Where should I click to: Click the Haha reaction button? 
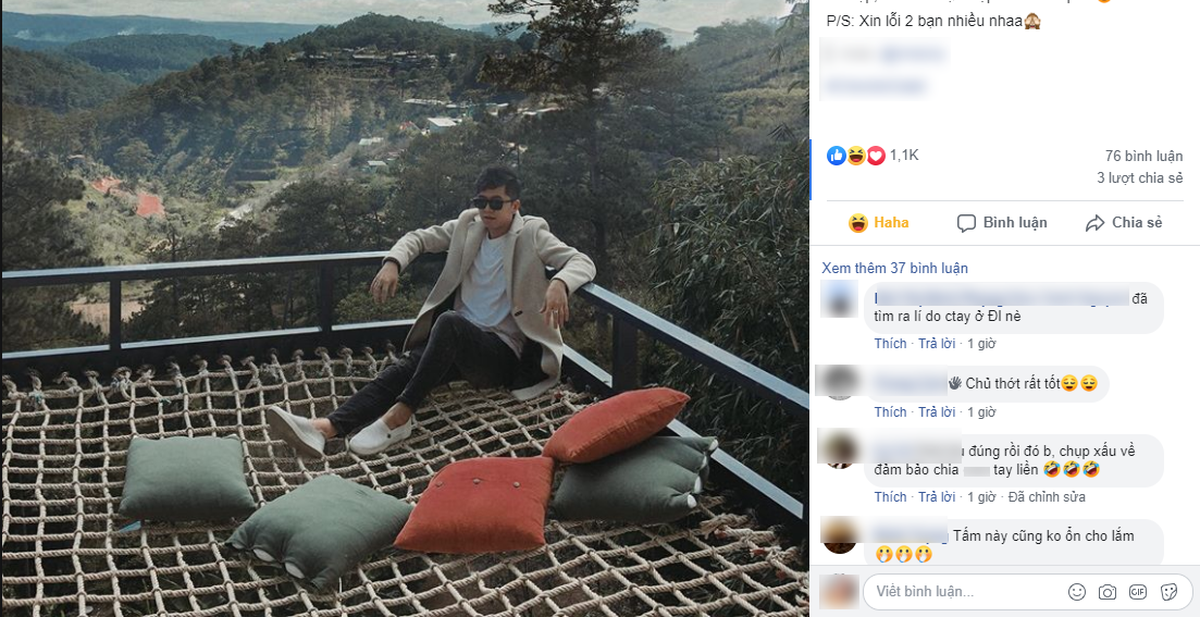tap(878, 223)
